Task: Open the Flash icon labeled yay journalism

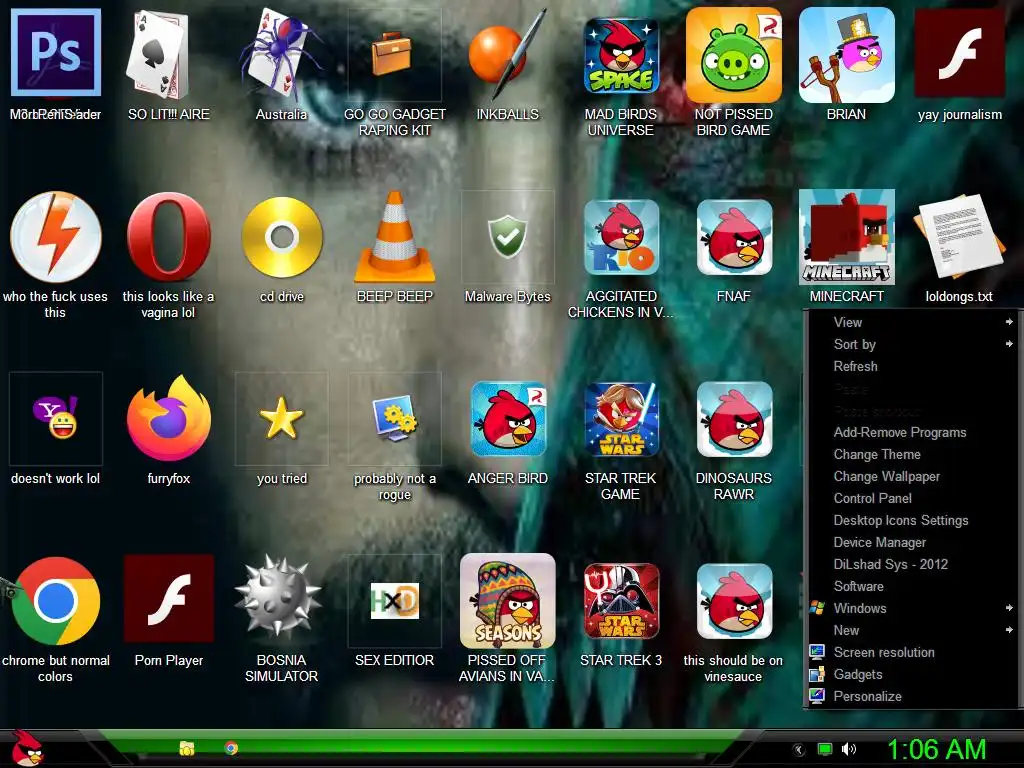Action: [x=959, y=52]
